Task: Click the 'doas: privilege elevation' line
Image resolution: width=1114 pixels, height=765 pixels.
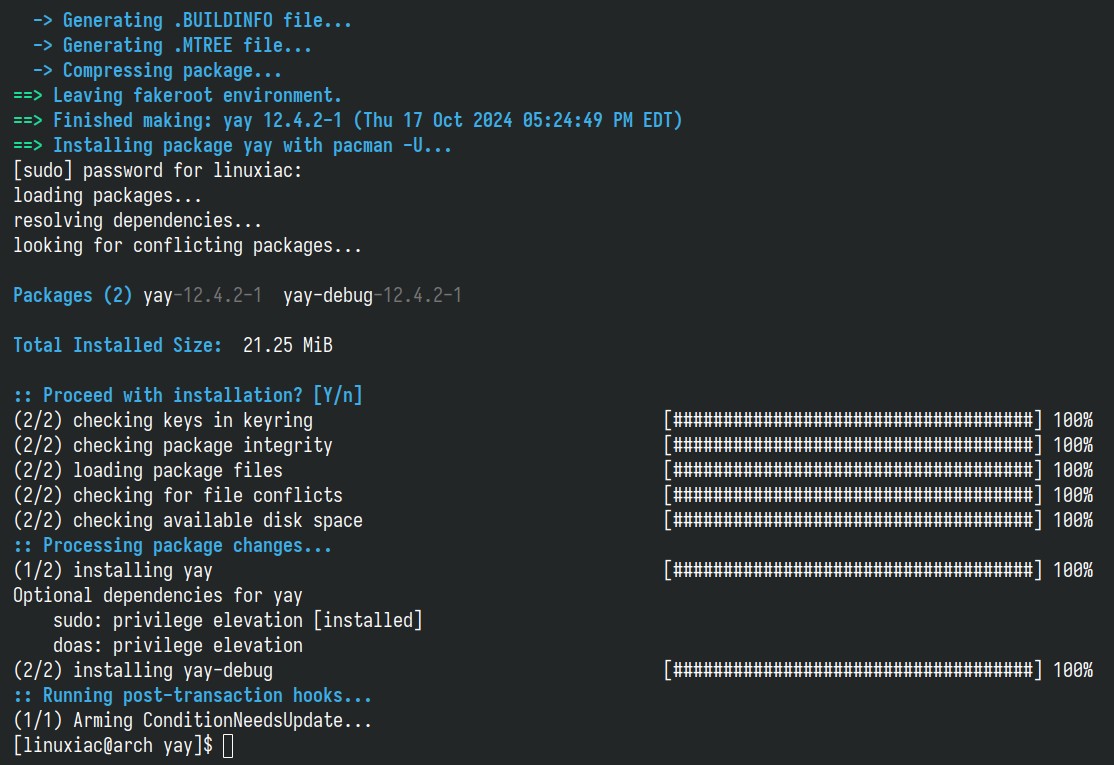Action: tap(178, 646)
